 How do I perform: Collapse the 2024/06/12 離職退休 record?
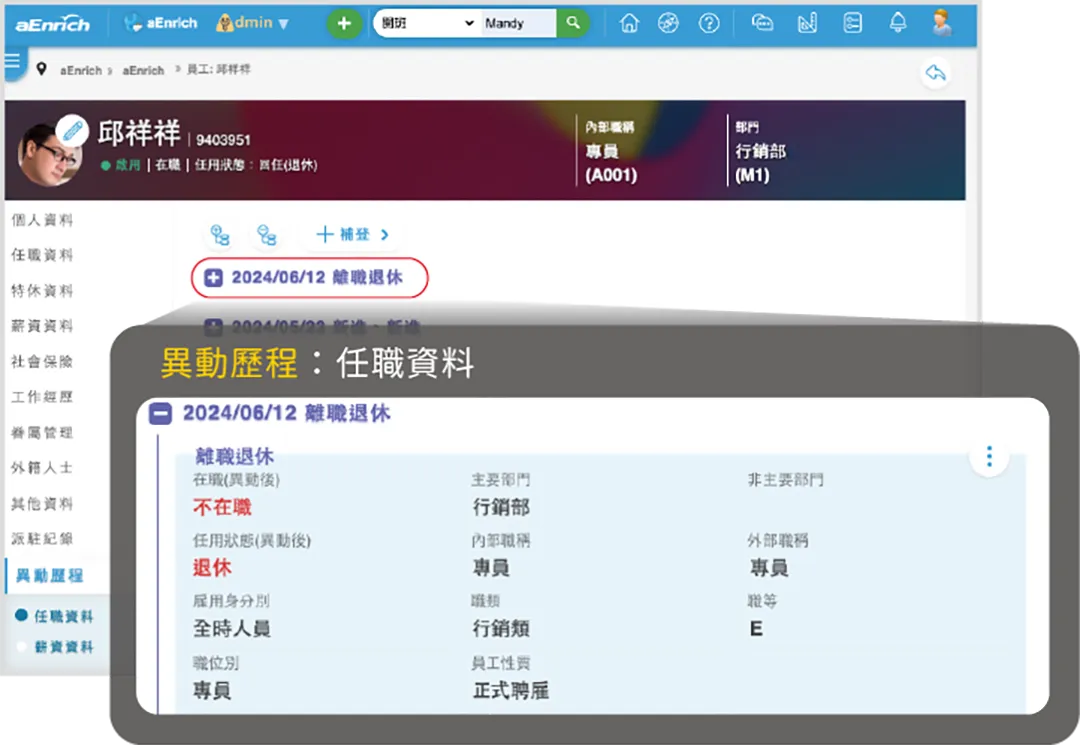click(159, 414)
